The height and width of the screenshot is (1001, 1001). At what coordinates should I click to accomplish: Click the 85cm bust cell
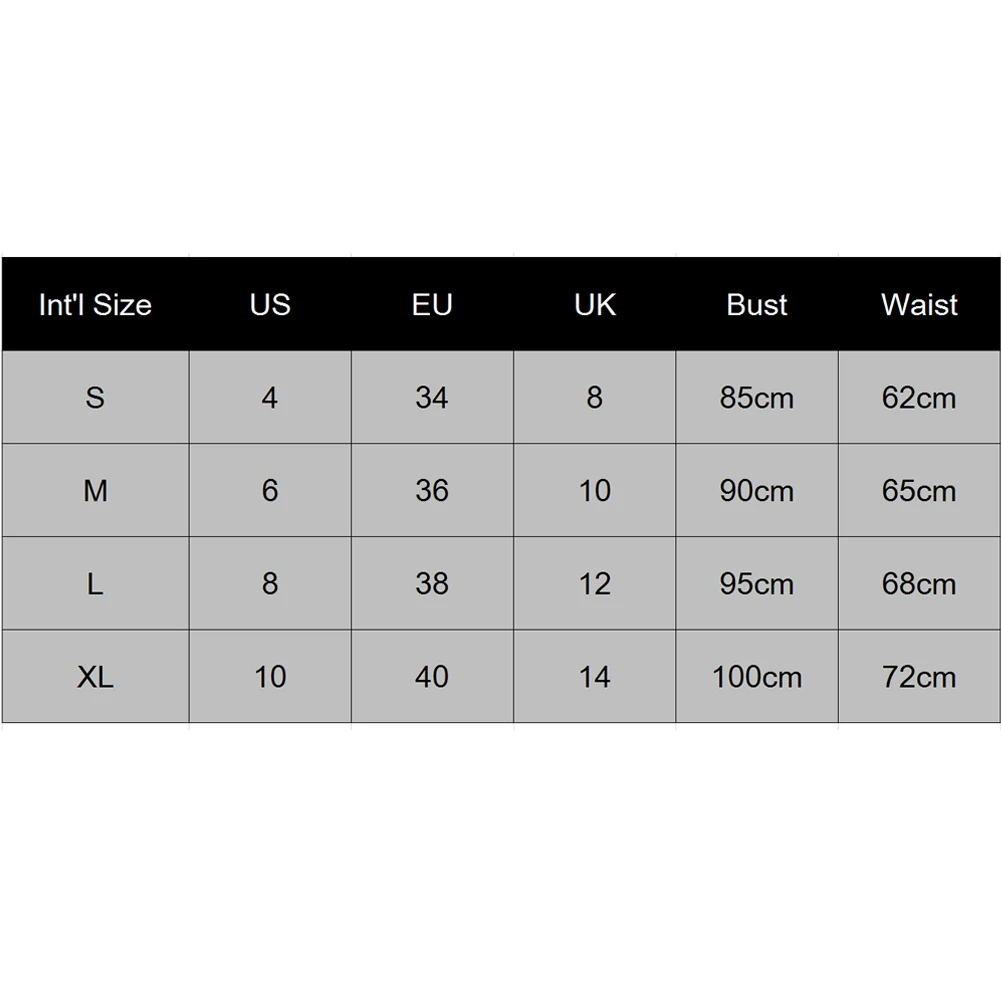(x=757, y=398)
